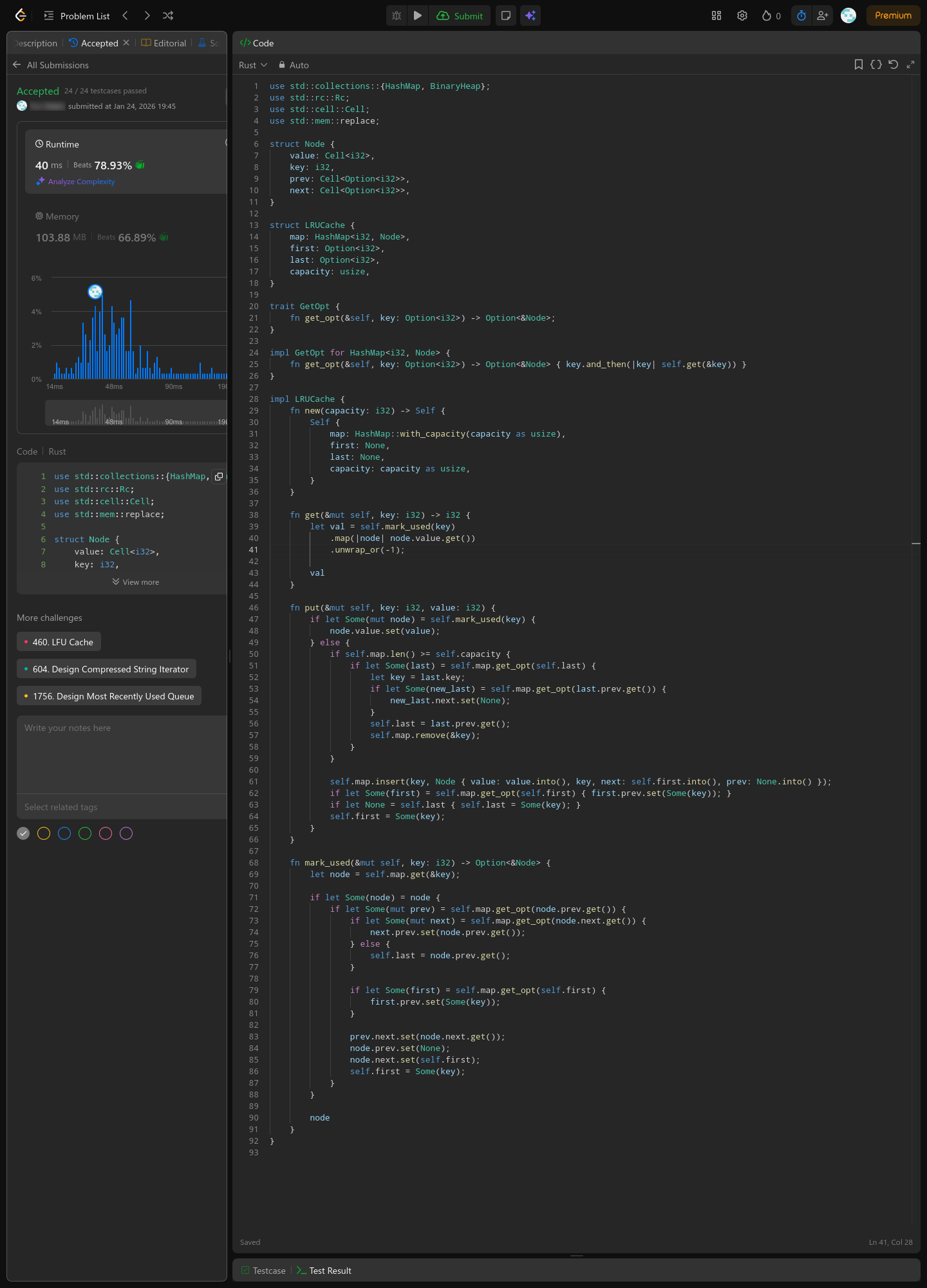Click the Submit button
Image resolution: width=927 pixels, height=1288 pixels.
click(460, 15)
